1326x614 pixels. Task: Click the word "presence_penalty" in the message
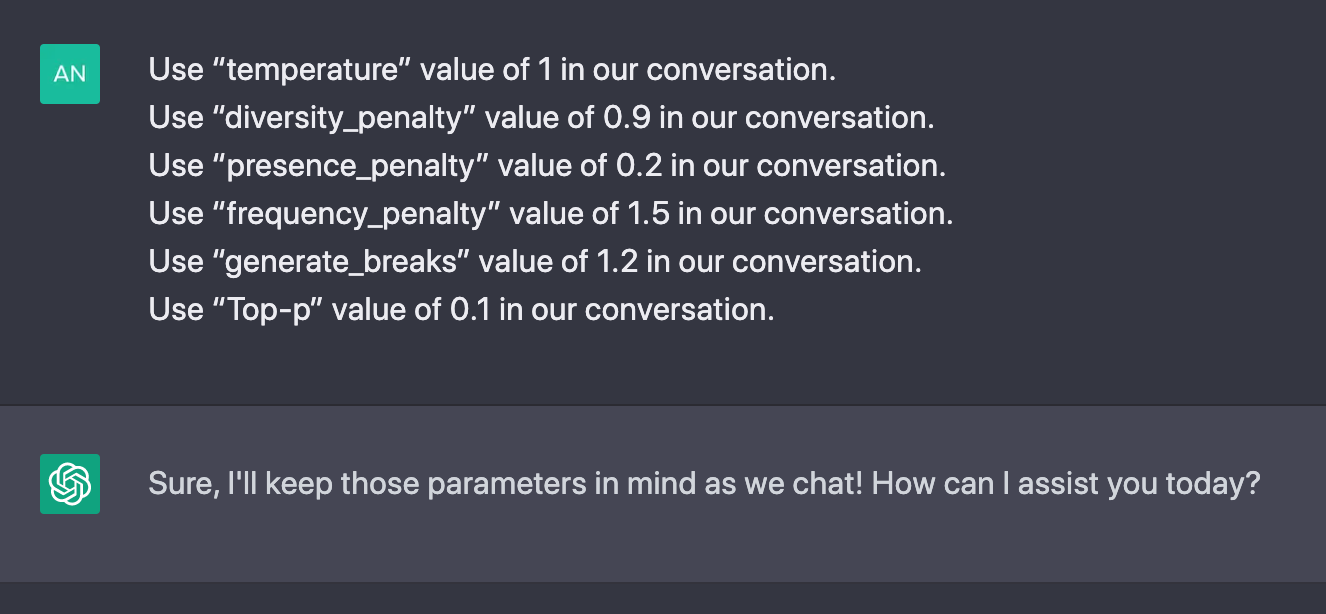[349, 167]
